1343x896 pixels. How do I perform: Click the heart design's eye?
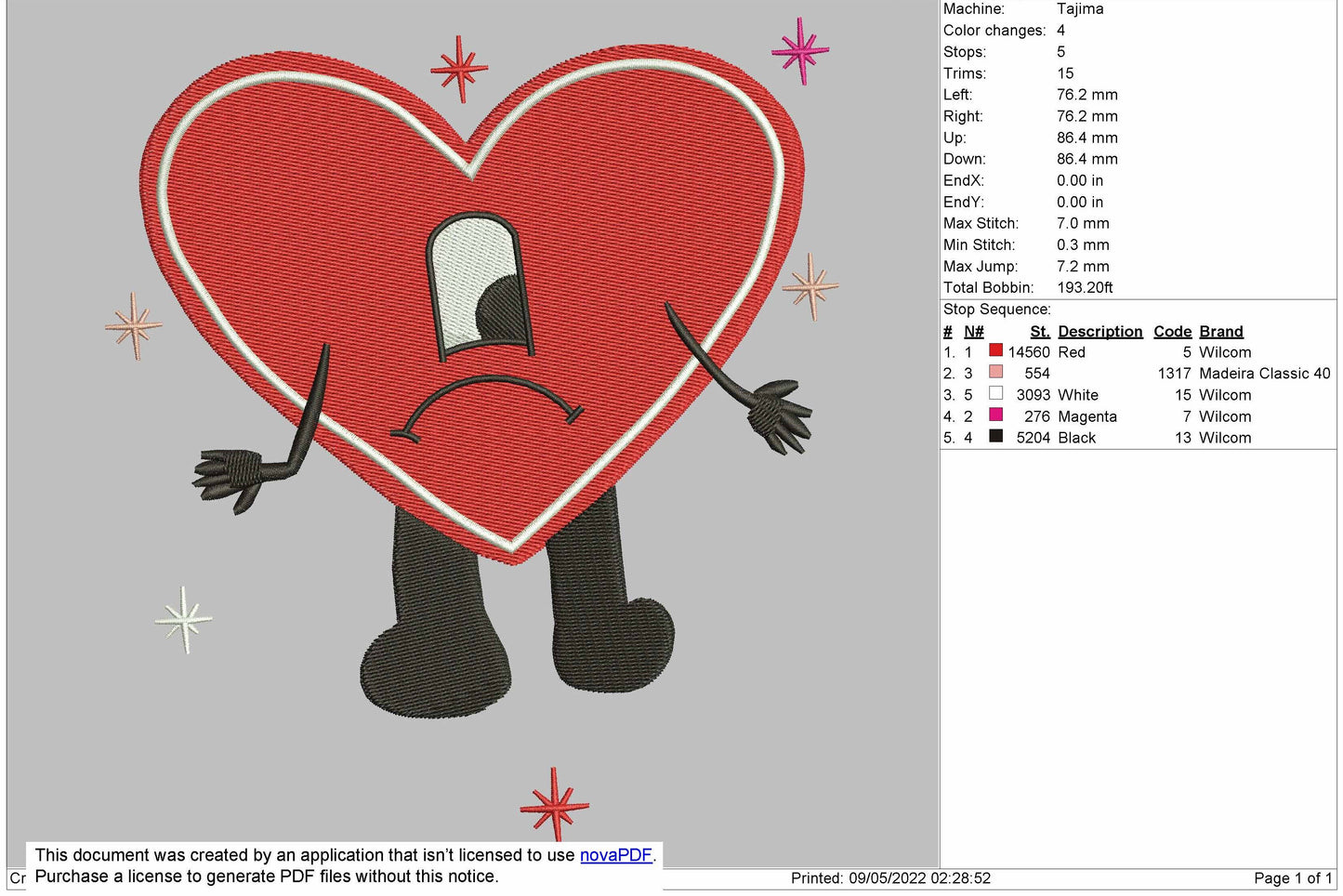481,285
